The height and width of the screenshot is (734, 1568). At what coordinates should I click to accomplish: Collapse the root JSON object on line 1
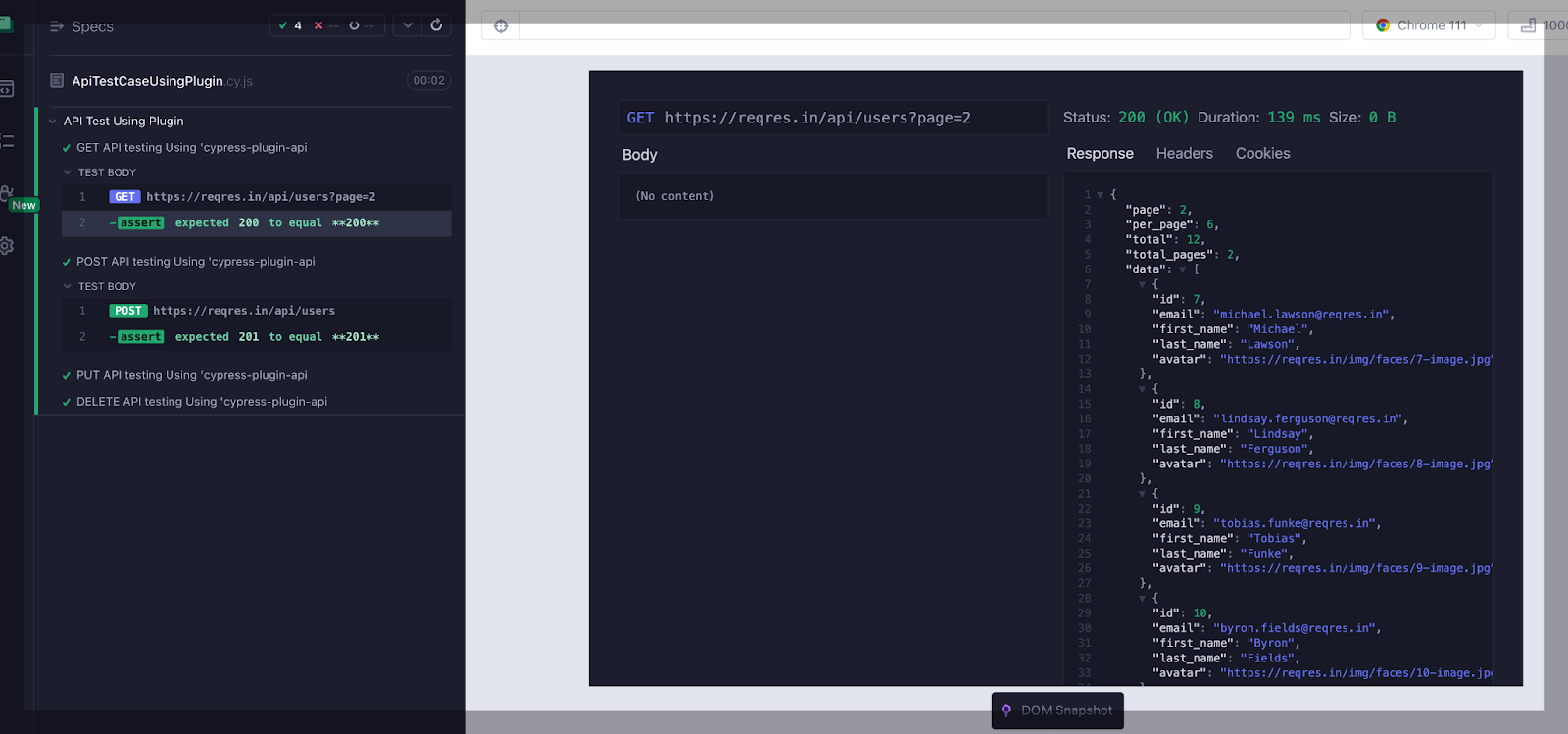(1100, 195)
